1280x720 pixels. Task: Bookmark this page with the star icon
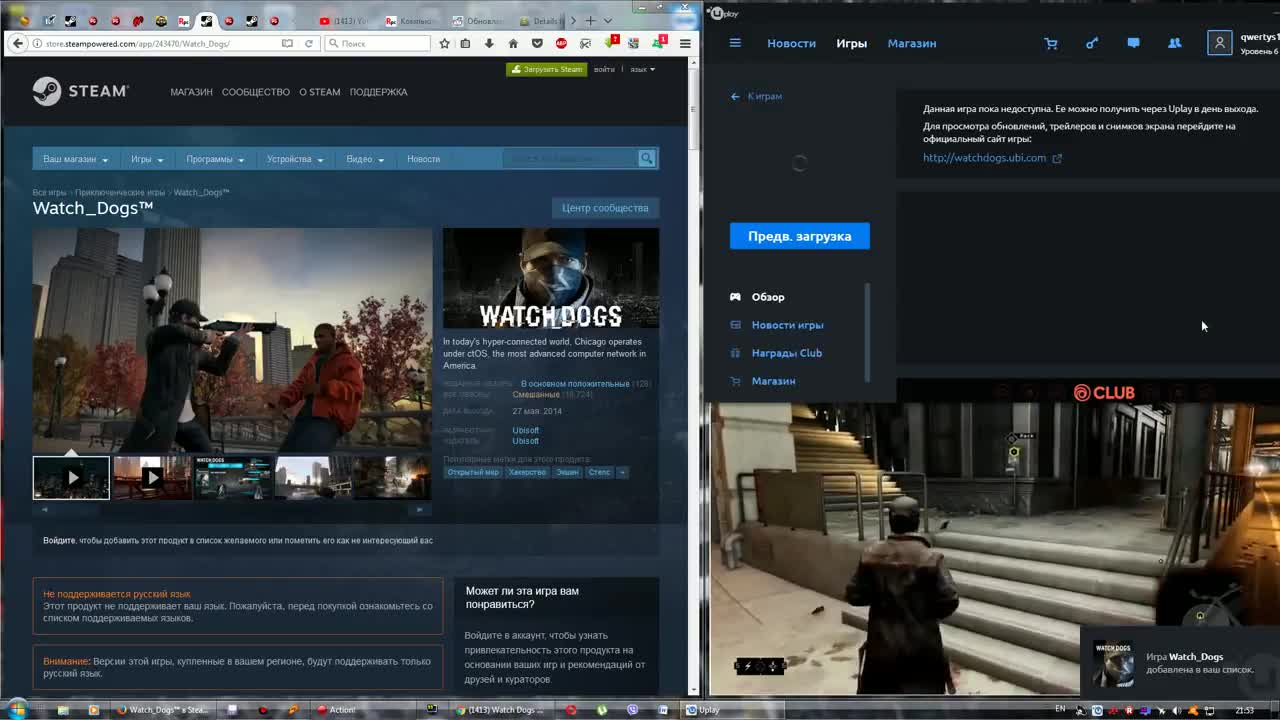tap(444, 43)
